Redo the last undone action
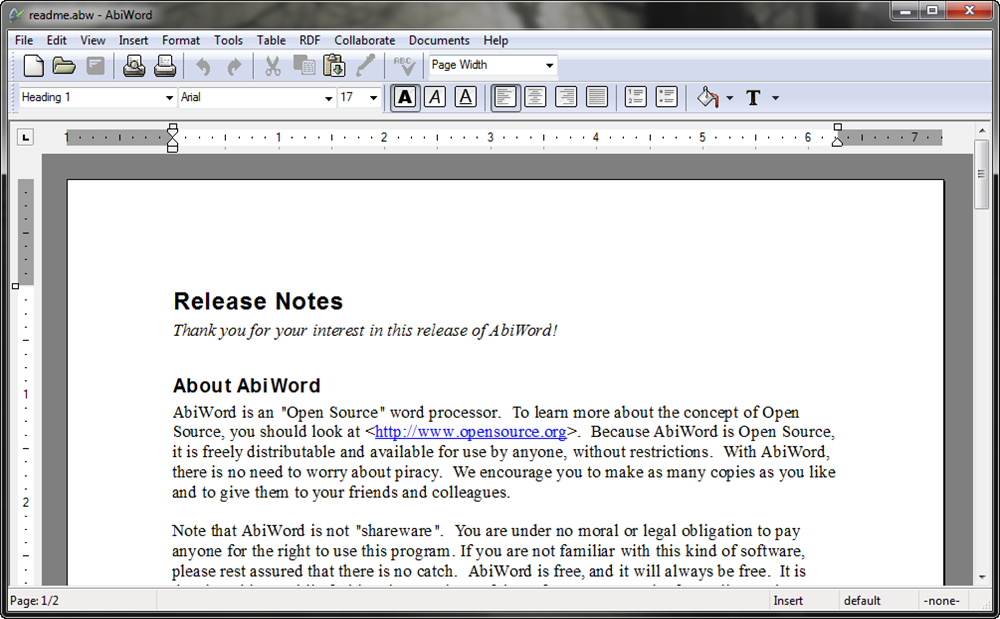This screenshot has height=619, width=1000. (234, 66)
